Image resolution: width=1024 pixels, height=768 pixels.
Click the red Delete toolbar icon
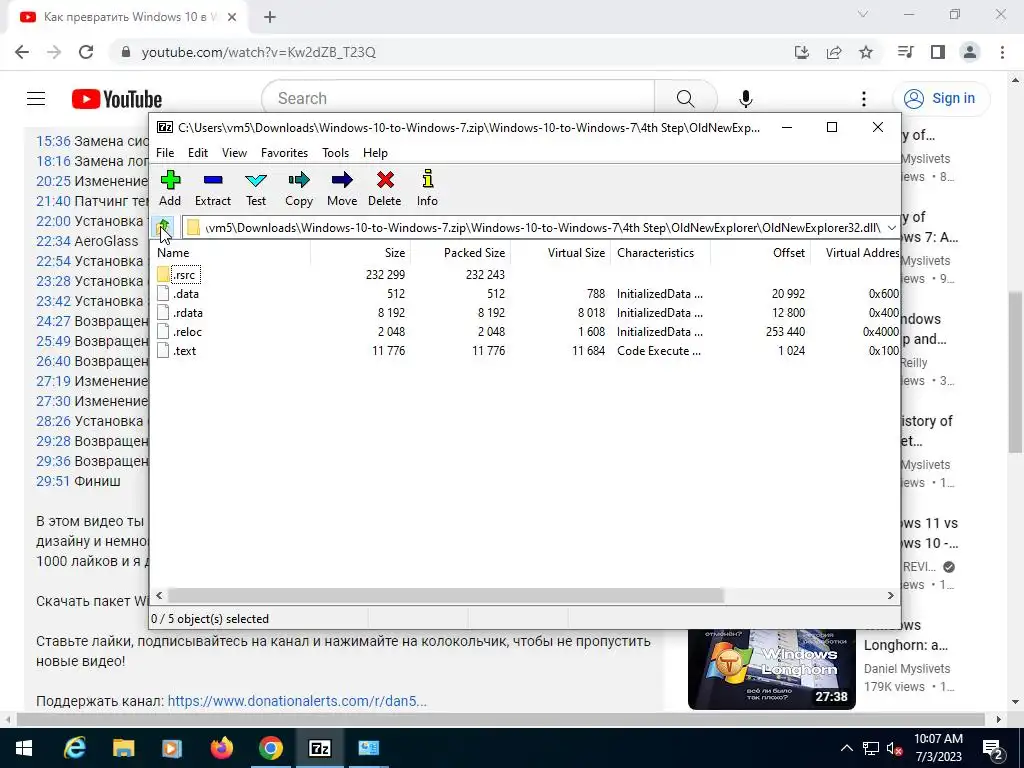tap(385, 188)
